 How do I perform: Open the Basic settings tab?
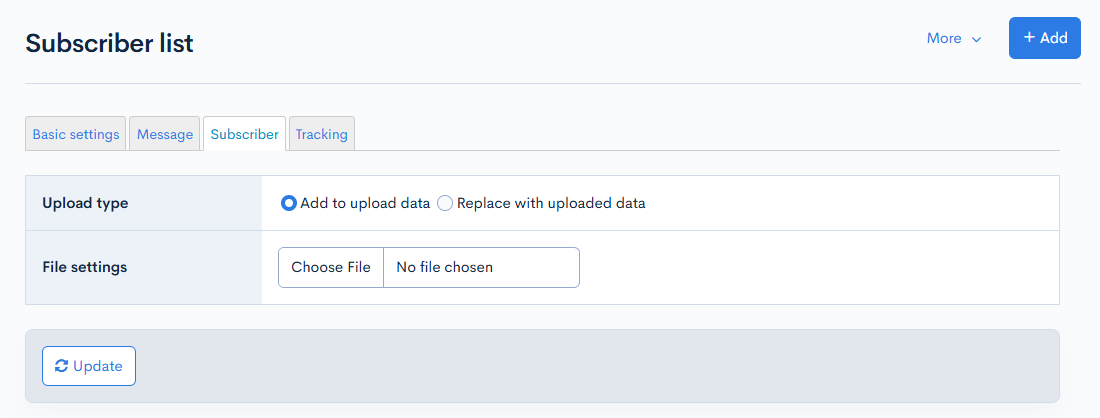(76, 134)
